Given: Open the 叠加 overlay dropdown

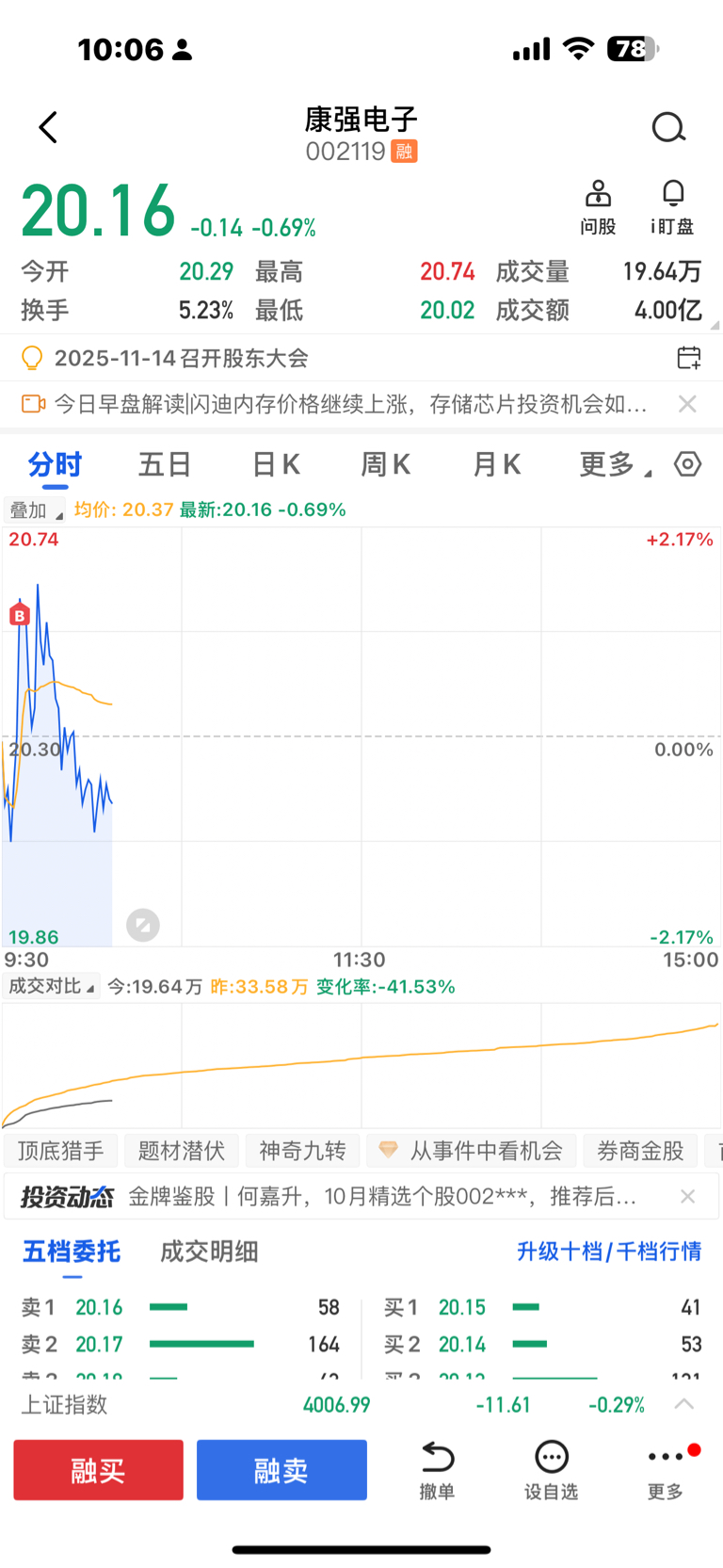Looking at the screenshot, I should [x=34, y=510].
